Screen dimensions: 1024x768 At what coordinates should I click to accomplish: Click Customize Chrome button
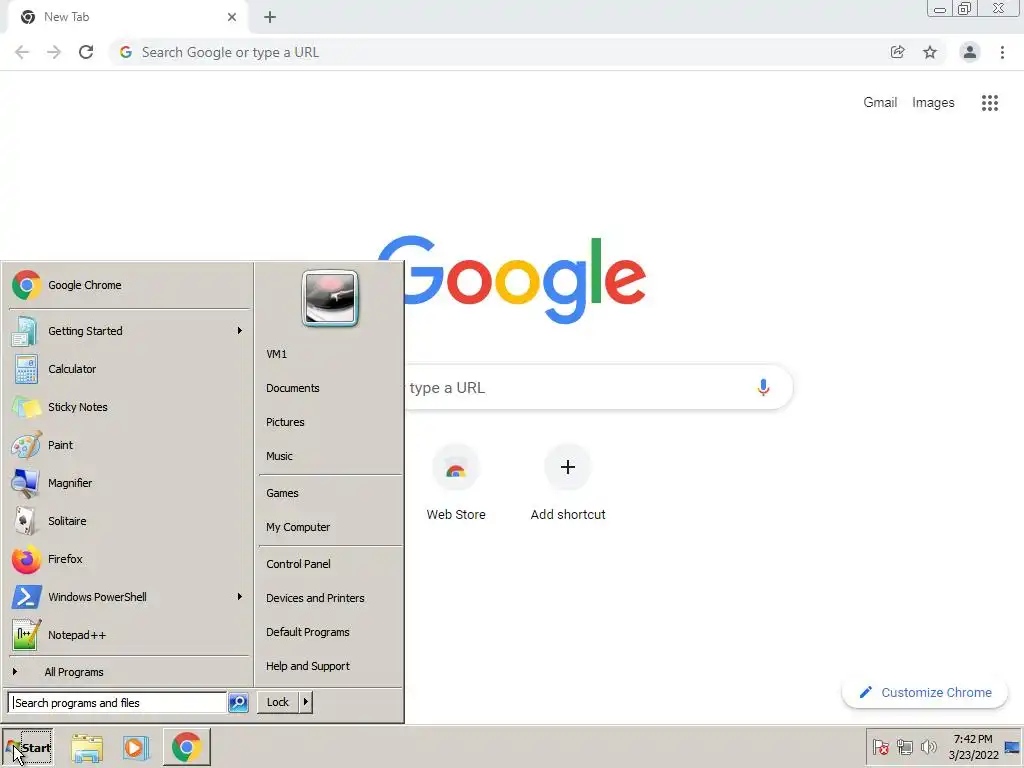pyautogui.click(x=925, y=692)
